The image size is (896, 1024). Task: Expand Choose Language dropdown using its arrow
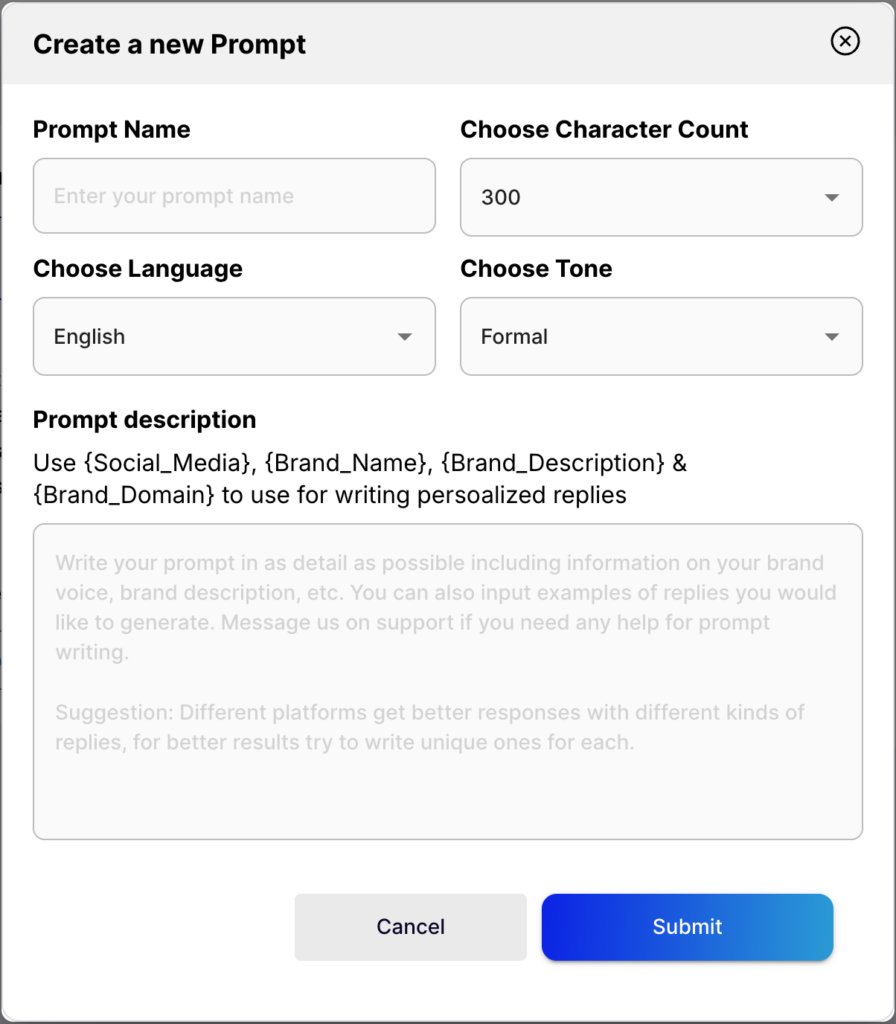[x=404, y=337]
